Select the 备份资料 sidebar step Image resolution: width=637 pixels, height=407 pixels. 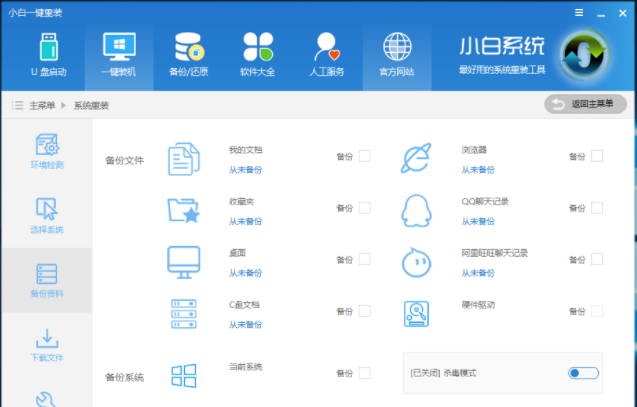tap(46, 280)
